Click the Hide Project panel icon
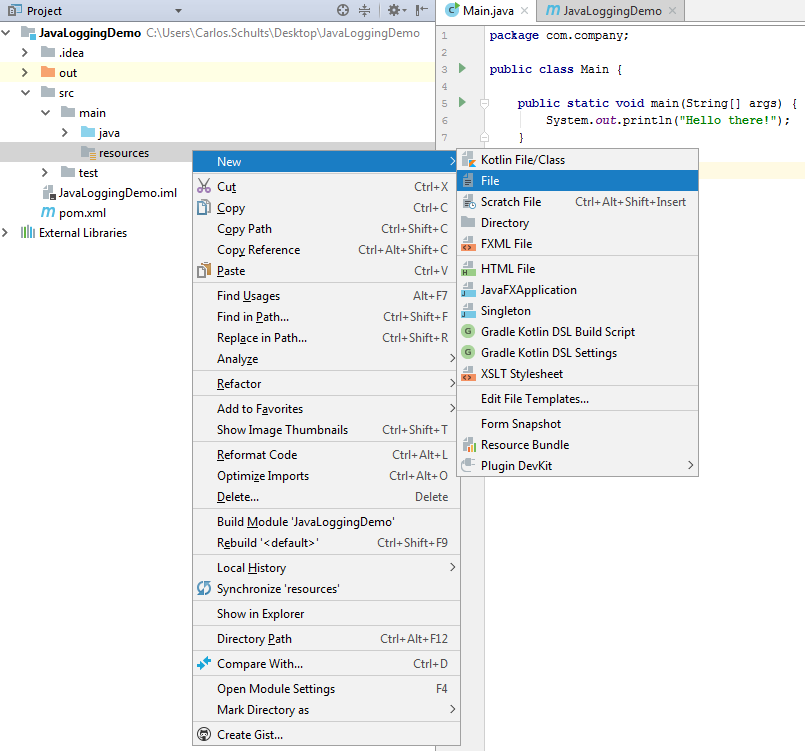This screenshot has height=751, width=805. click(x=422, y=11)
